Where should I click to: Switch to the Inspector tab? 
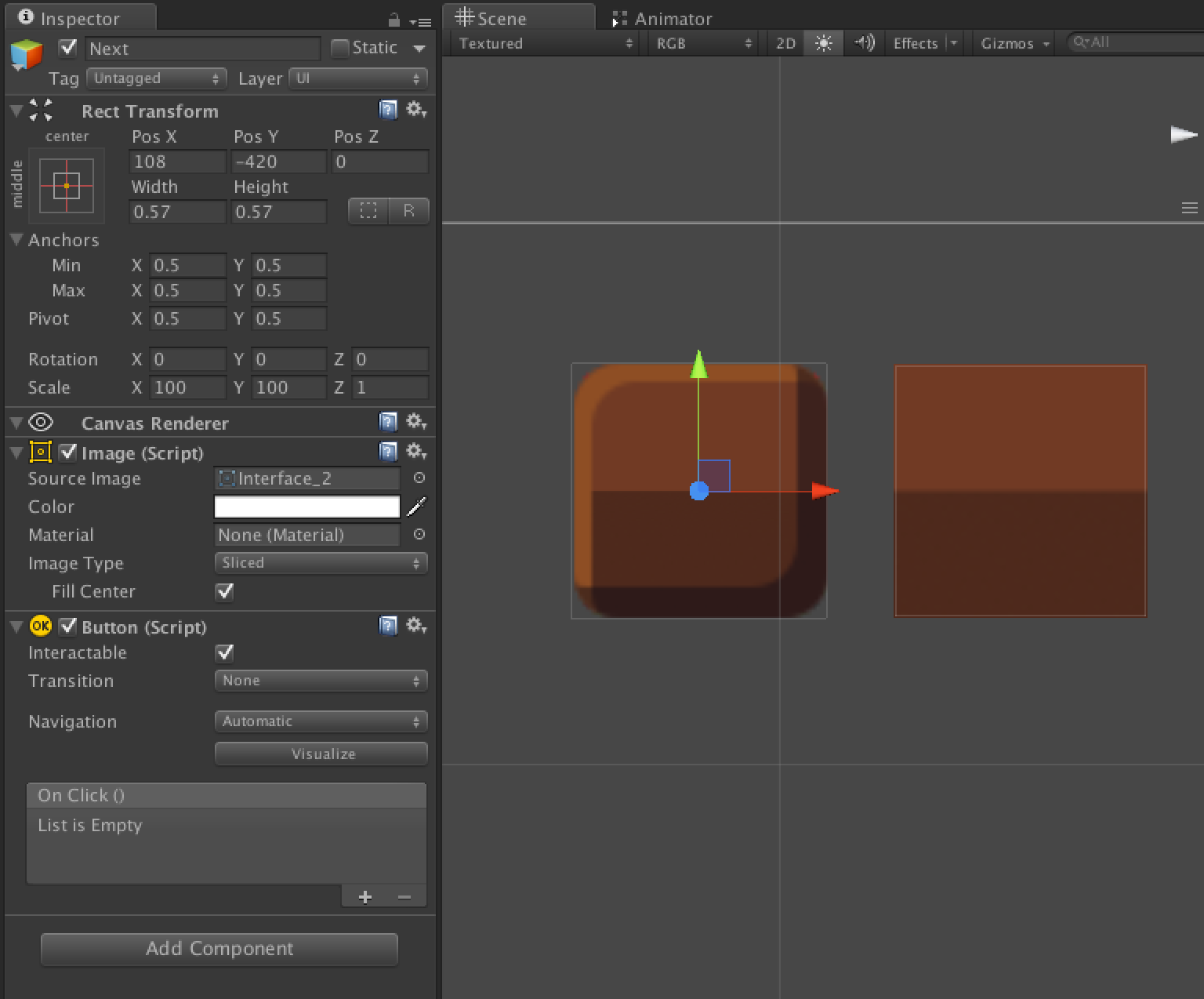tap(81, 18)
